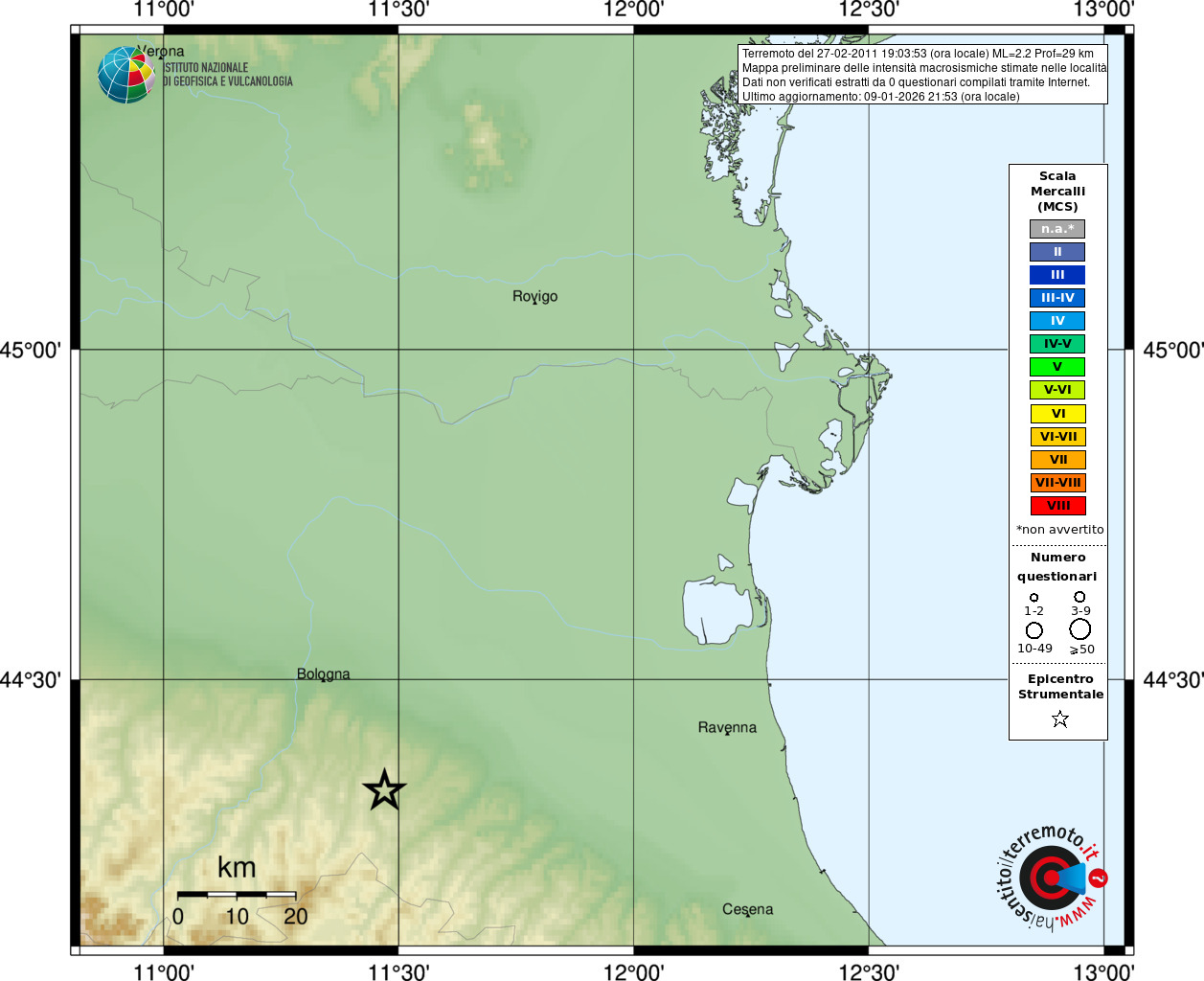Screen dimensions: 1204x981
Task: Click the haisentitoilterremoto.it target logo
Action: [1051, 877]
